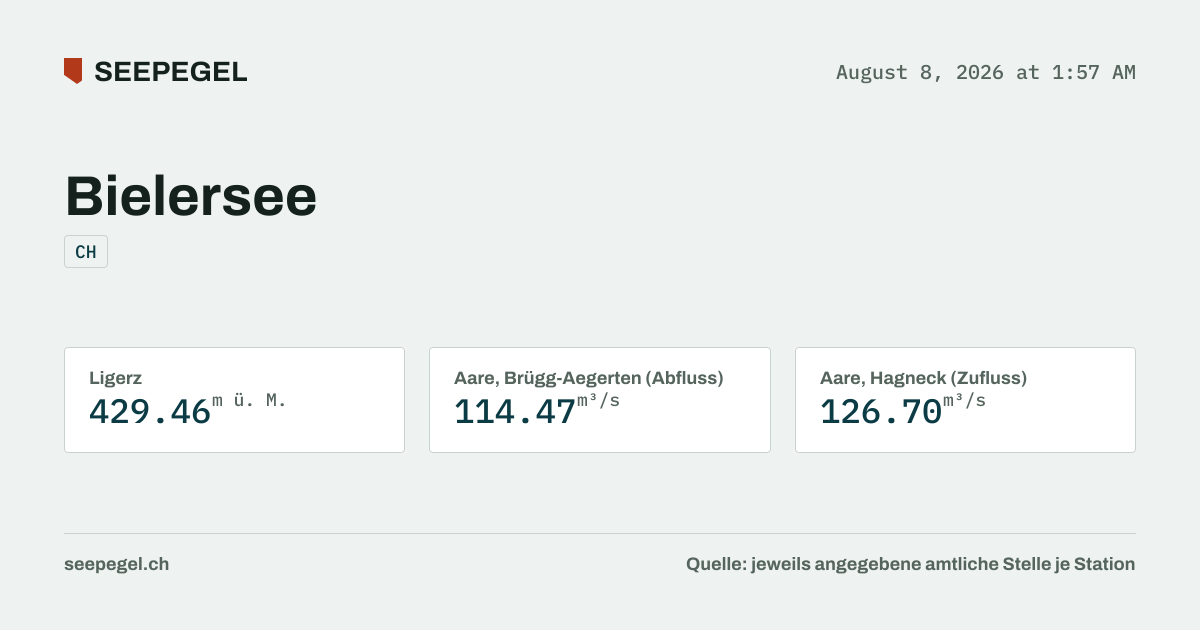The width and height of the screenshot is (1200, 630).
Task: Click the Aare, Hagneck (Zufluss) label
Action: point(923,378)
